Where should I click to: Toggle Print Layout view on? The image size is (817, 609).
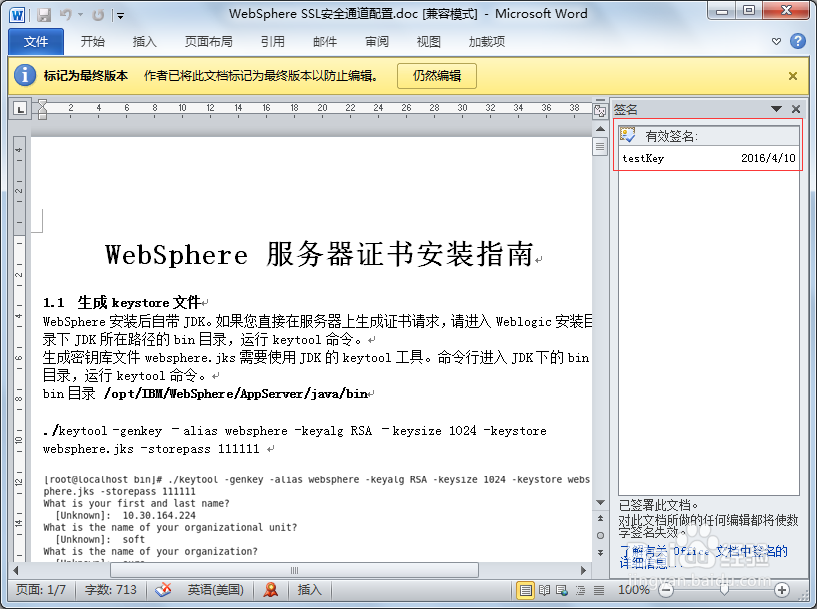pos(527,590)
